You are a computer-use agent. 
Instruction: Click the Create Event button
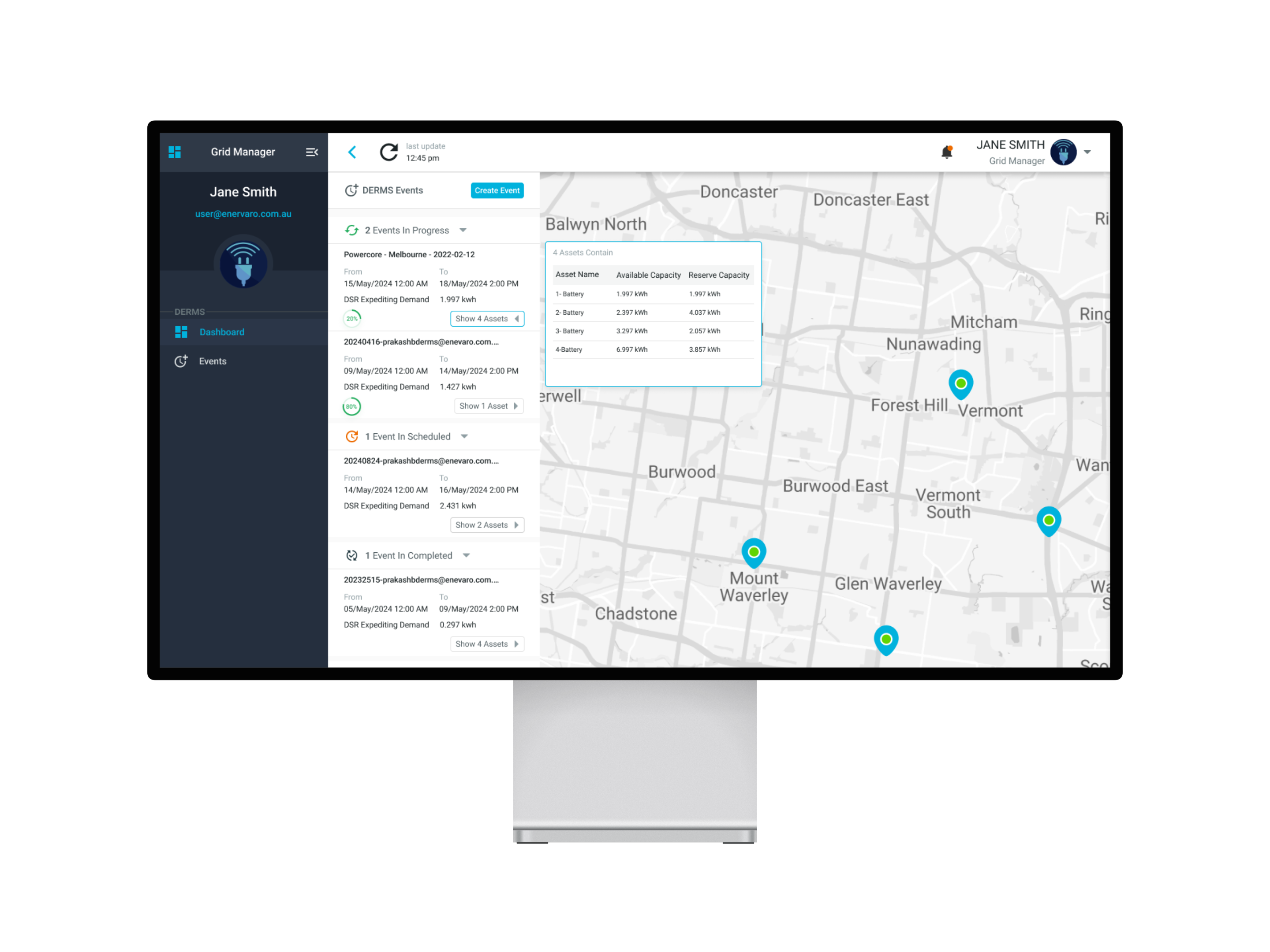tap(497, 190)
